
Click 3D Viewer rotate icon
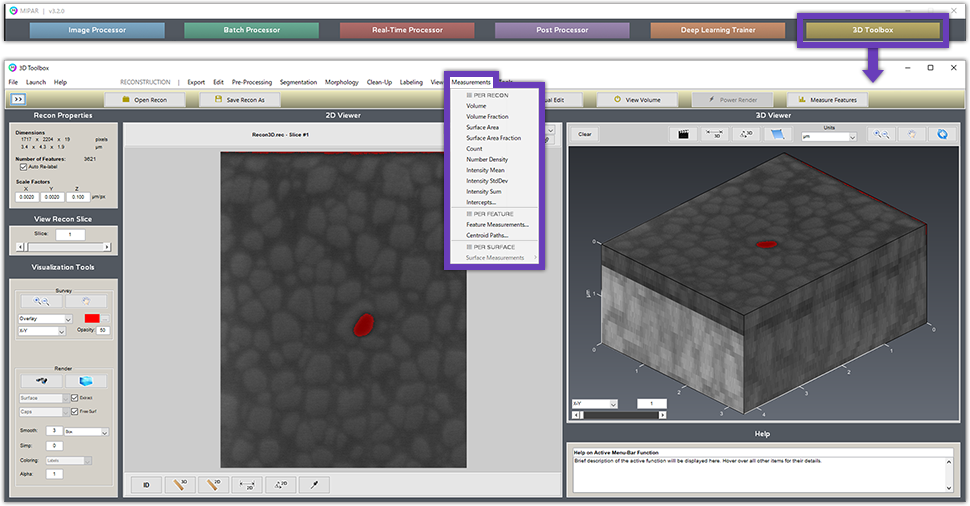click(942, 134)
